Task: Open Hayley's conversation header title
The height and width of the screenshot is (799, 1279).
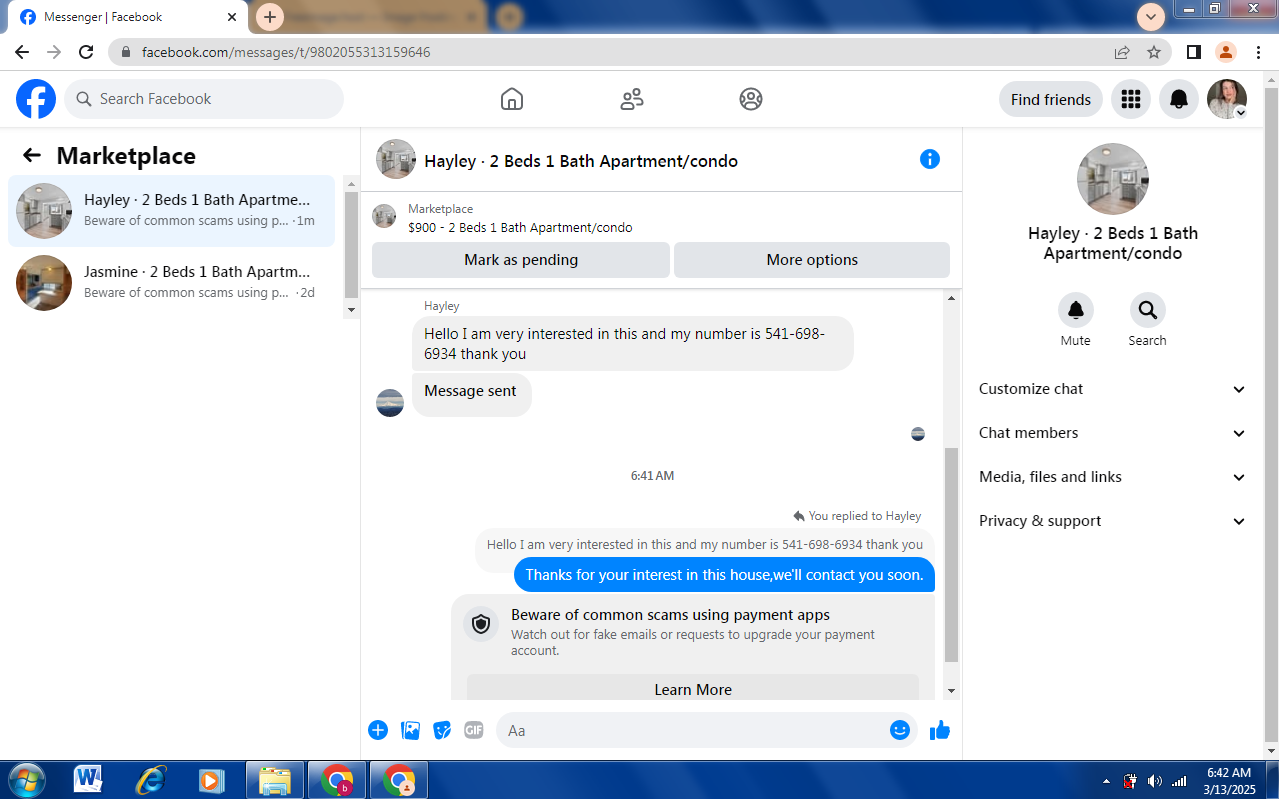Action: tap(581, 161)
